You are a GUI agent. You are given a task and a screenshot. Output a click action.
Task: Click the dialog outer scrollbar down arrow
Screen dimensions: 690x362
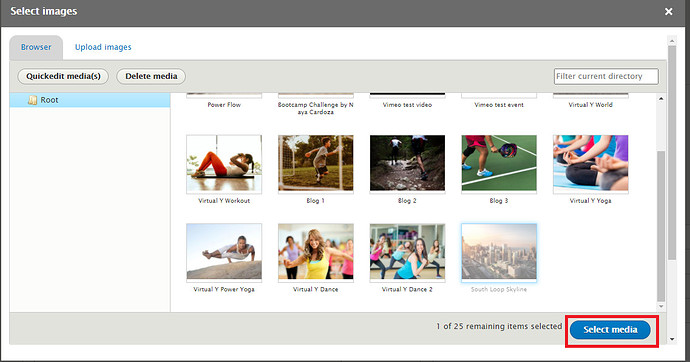pos(672,339)
